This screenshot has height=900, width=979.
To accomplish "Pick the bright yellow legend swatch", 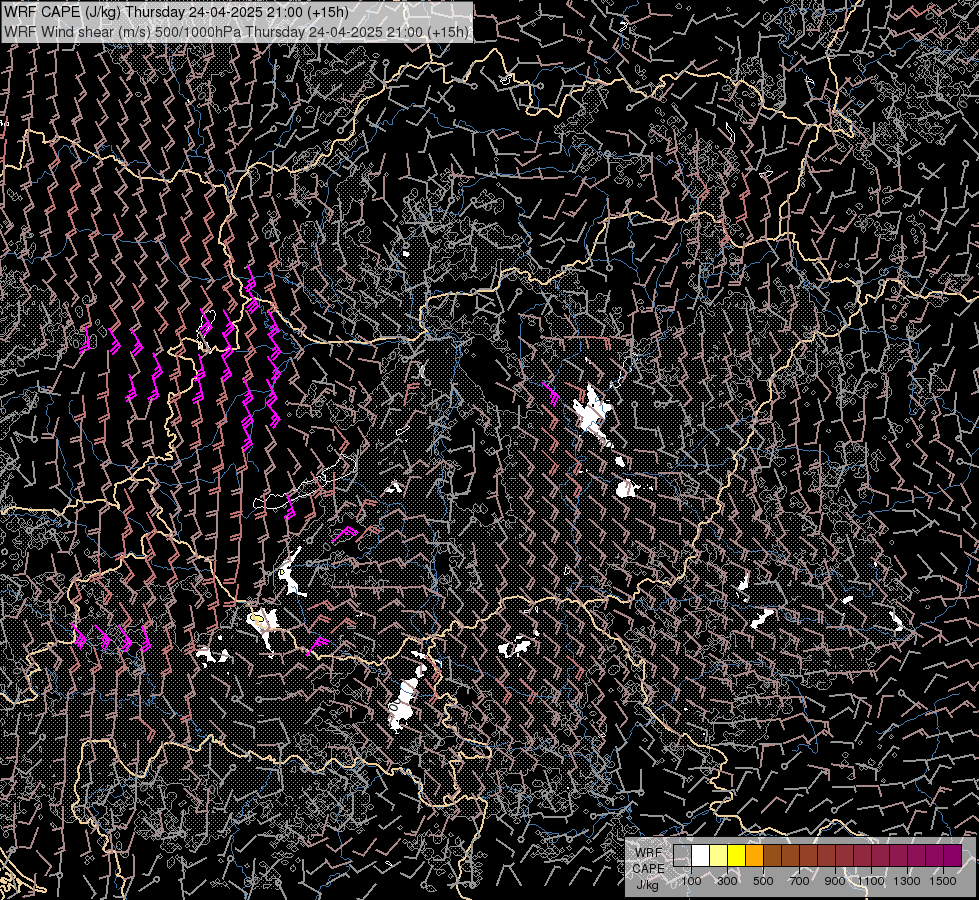I will (x=737, y=855).
